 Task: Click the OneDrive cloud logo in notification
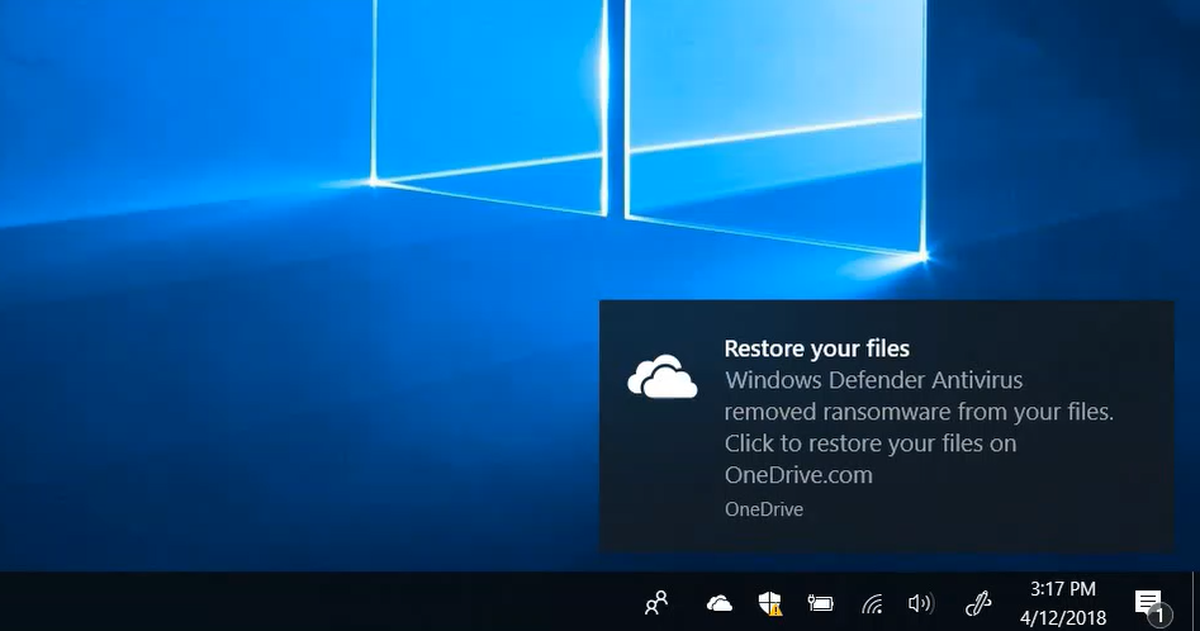(x=662, y=378)
